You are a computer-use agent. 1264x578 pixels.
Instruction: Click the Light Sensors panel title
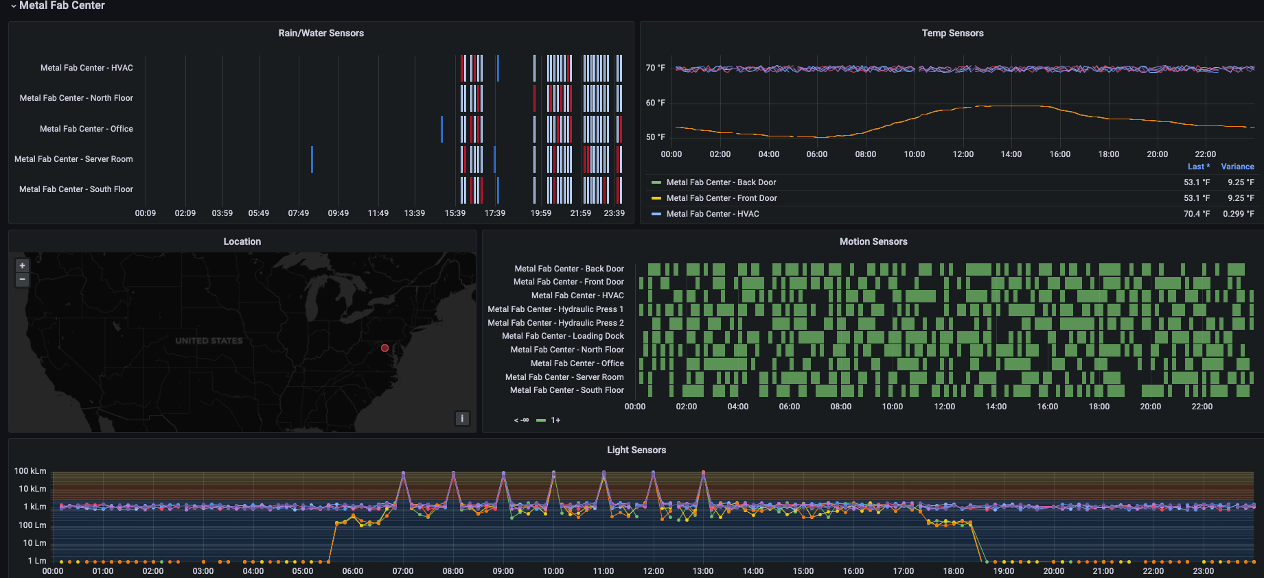[636, 449]
